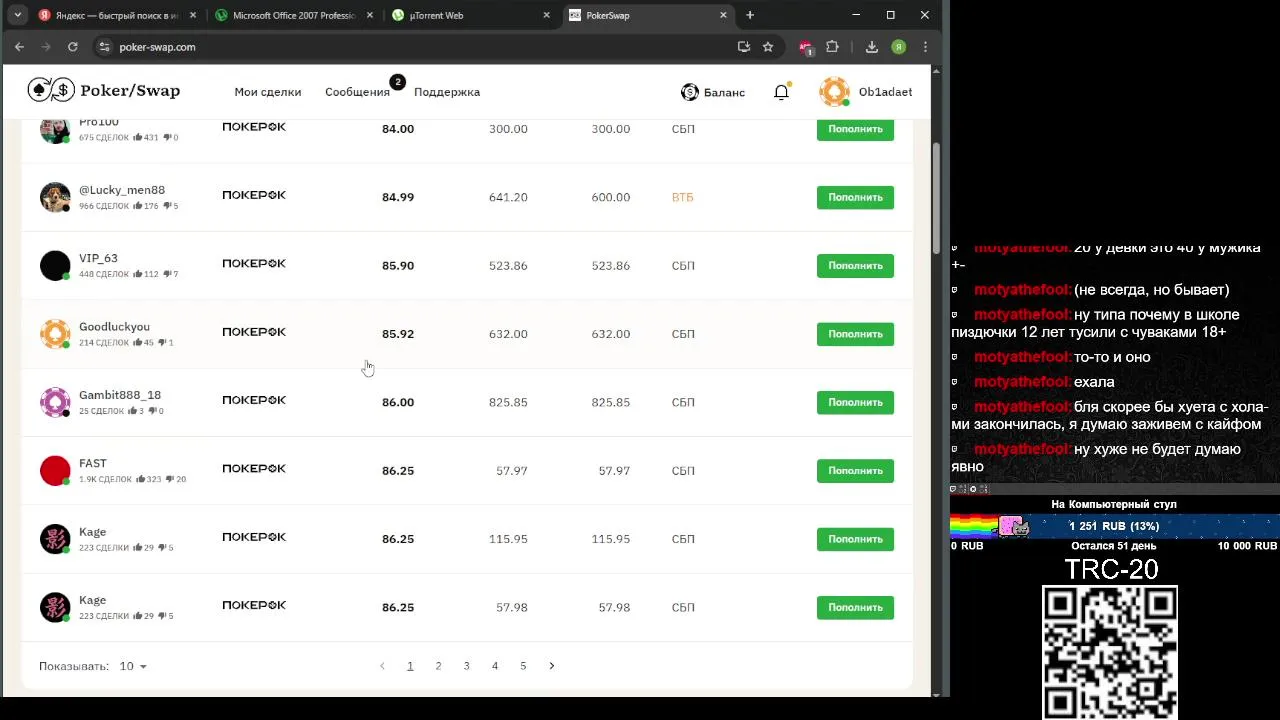The height and width of the screenshot is (720, 1280).
Task: Click Пополнить for @Lucky_men88
Action: (x=855, y=197)
